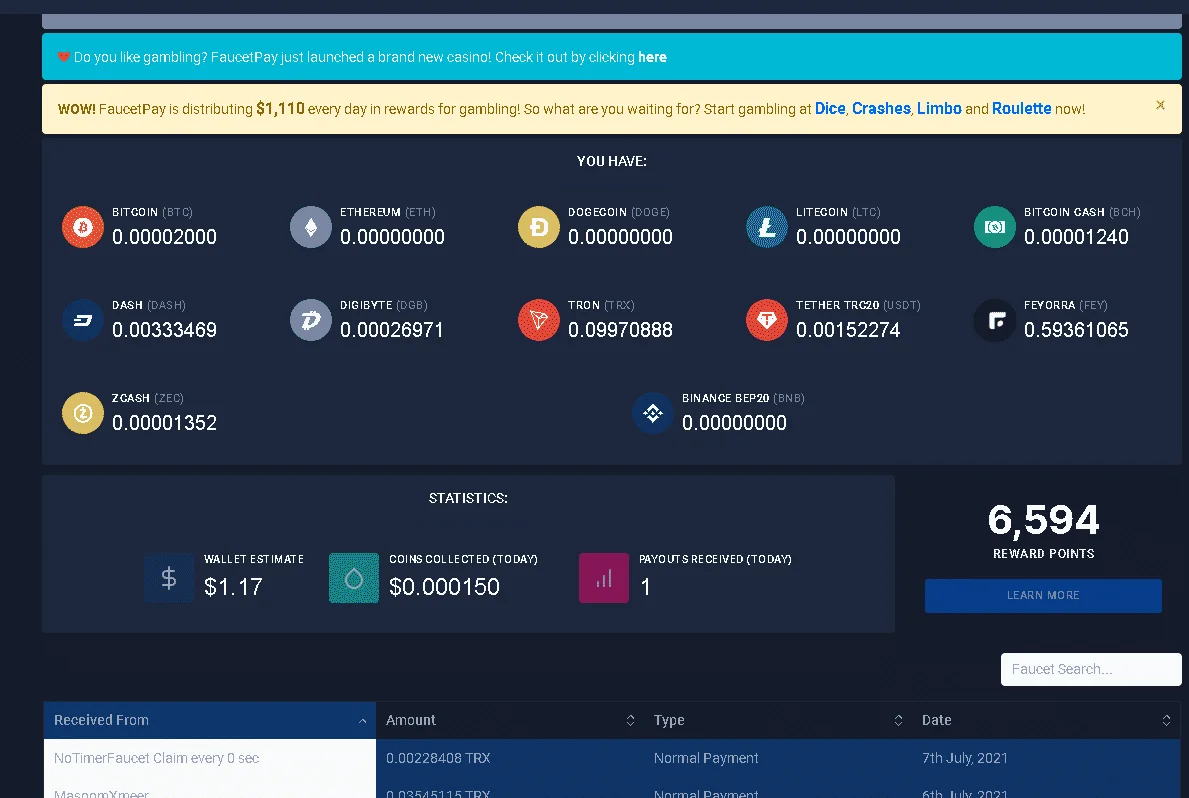Click the Coins Collected droplet icon
The height and width of the screenshot is (798, 1189).
[354, 578]
